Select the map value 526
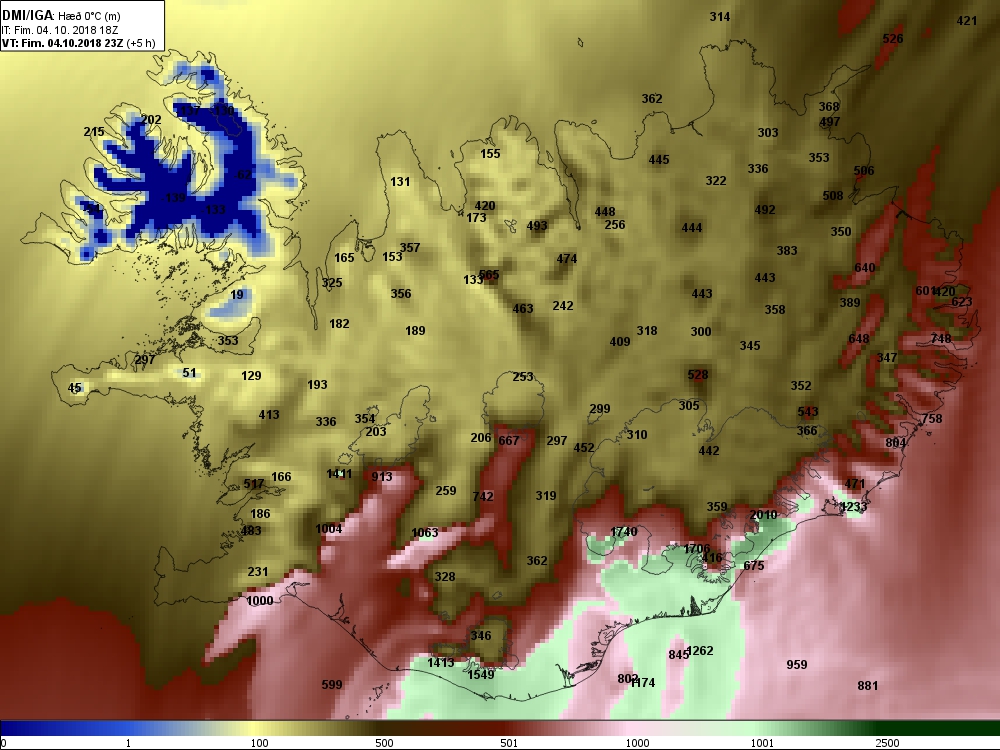 coord(893,39)
